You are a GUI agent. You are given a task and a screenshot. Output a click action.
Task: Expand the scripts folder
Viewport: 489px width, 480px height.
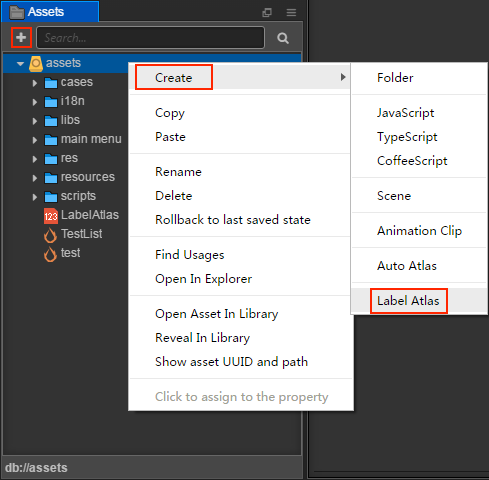tap(35, 197)
